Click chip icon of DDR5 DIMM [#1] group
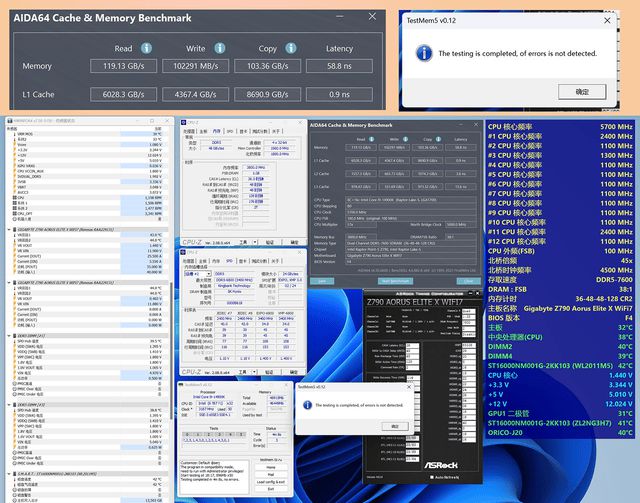The image size is (640, 503). (15, 336)
